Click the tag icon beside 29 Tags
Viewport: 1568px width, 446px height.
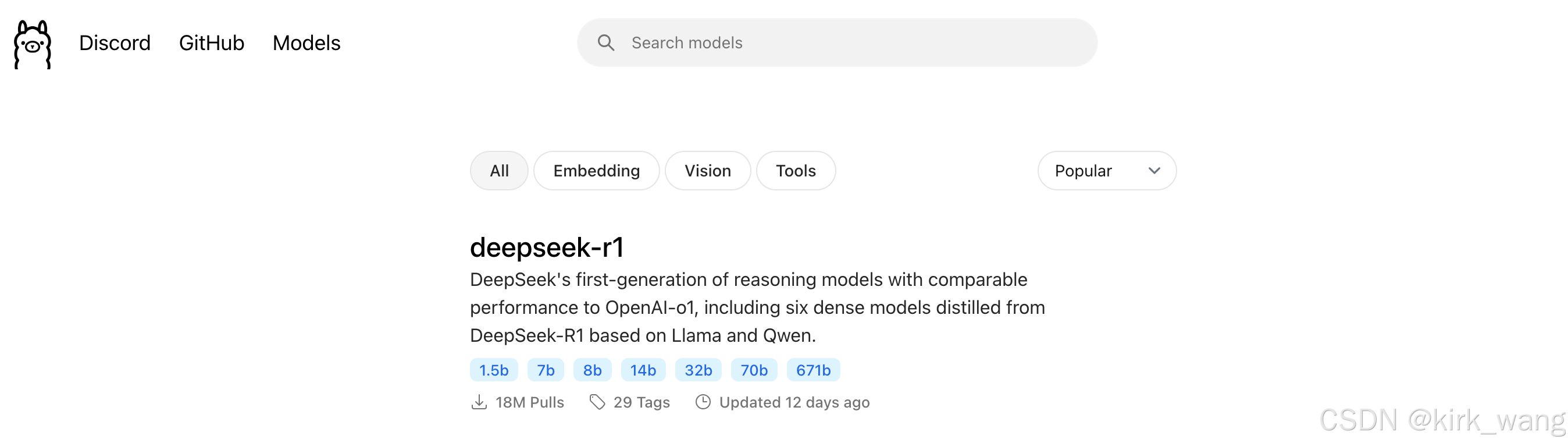point(597,402)
